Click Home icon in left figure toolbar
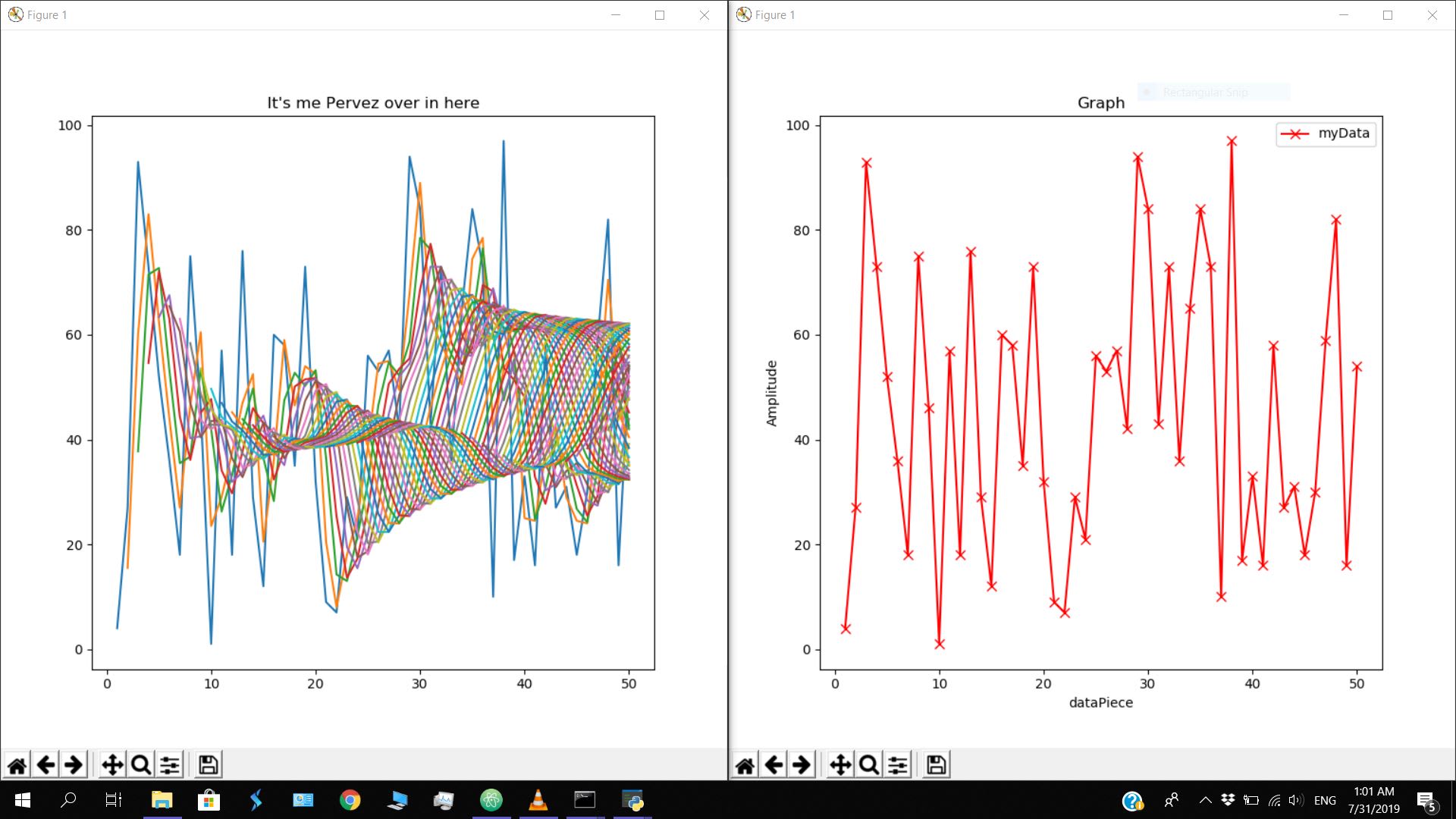This screenshot has height=819, width=1456. (x=17, y=764)
